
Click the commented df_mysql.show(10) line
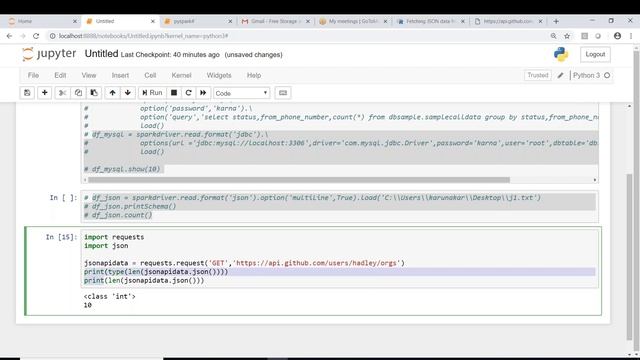(122, 169)
